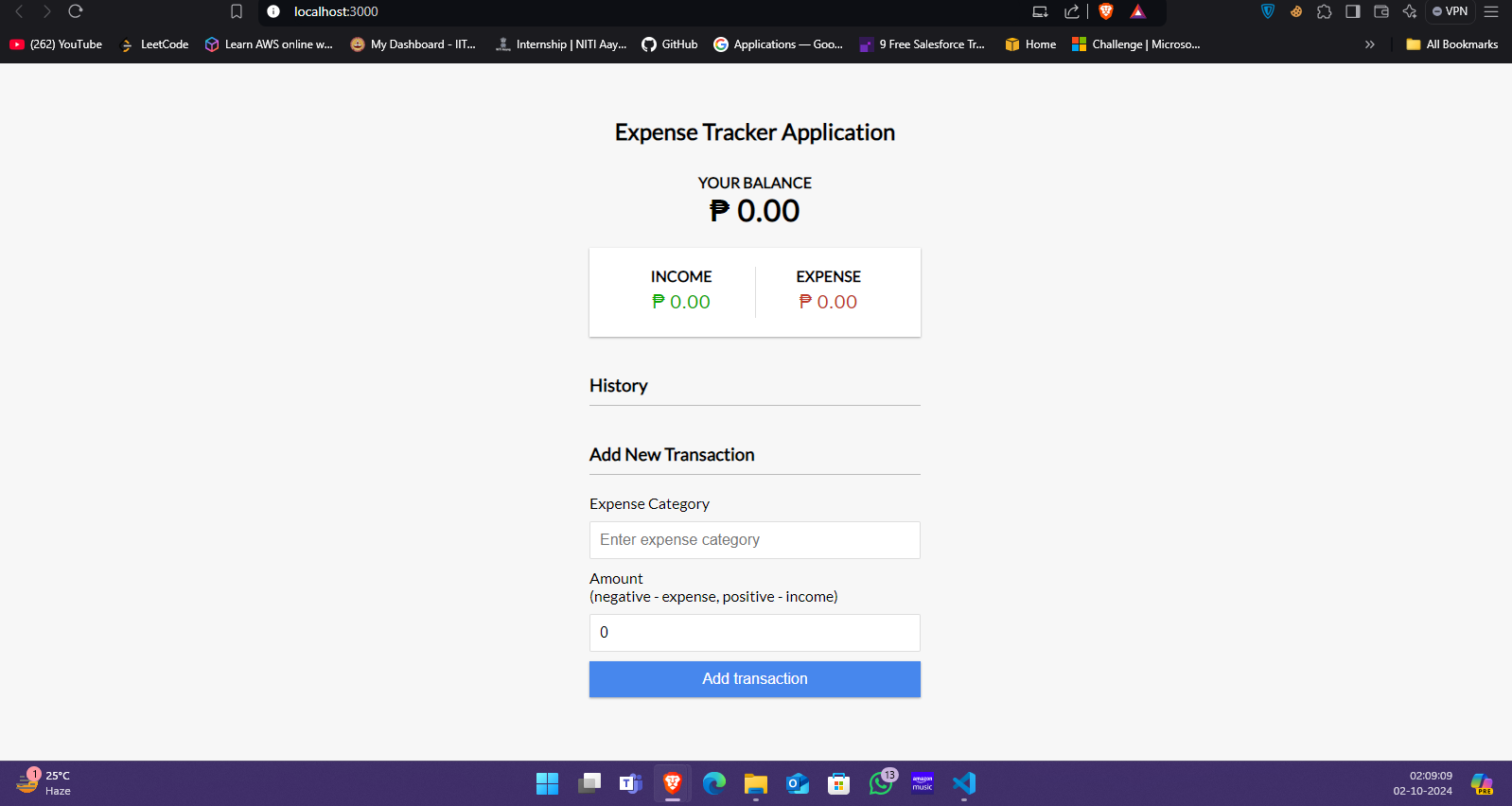1512x806 pixels.
Task: Open the Brave wallet icon
Action: (1381, 11)
